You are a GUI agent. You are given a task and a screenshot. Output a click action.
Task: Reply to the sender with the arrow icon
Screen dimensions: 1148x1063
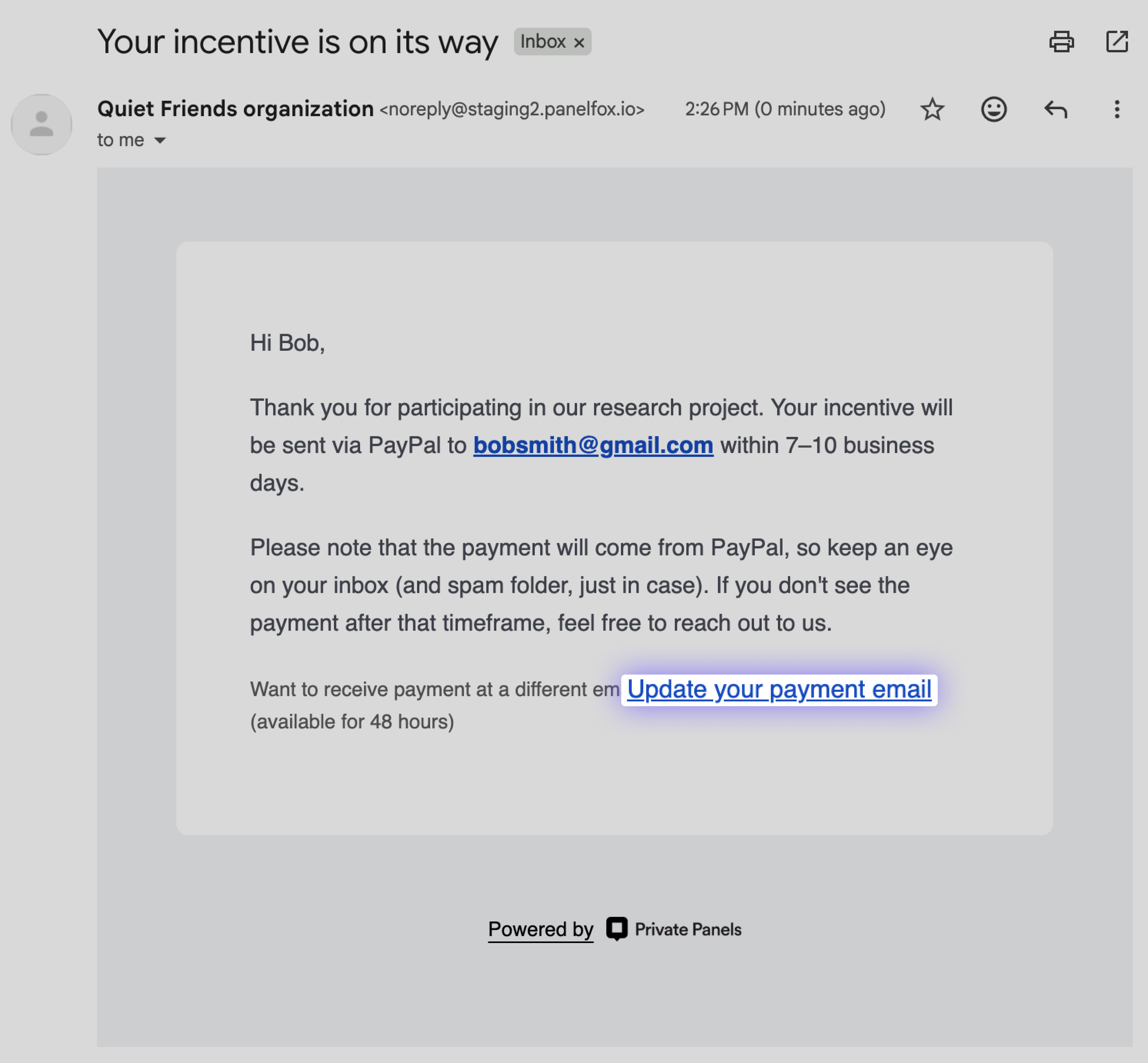click(x=1055, y=109)
